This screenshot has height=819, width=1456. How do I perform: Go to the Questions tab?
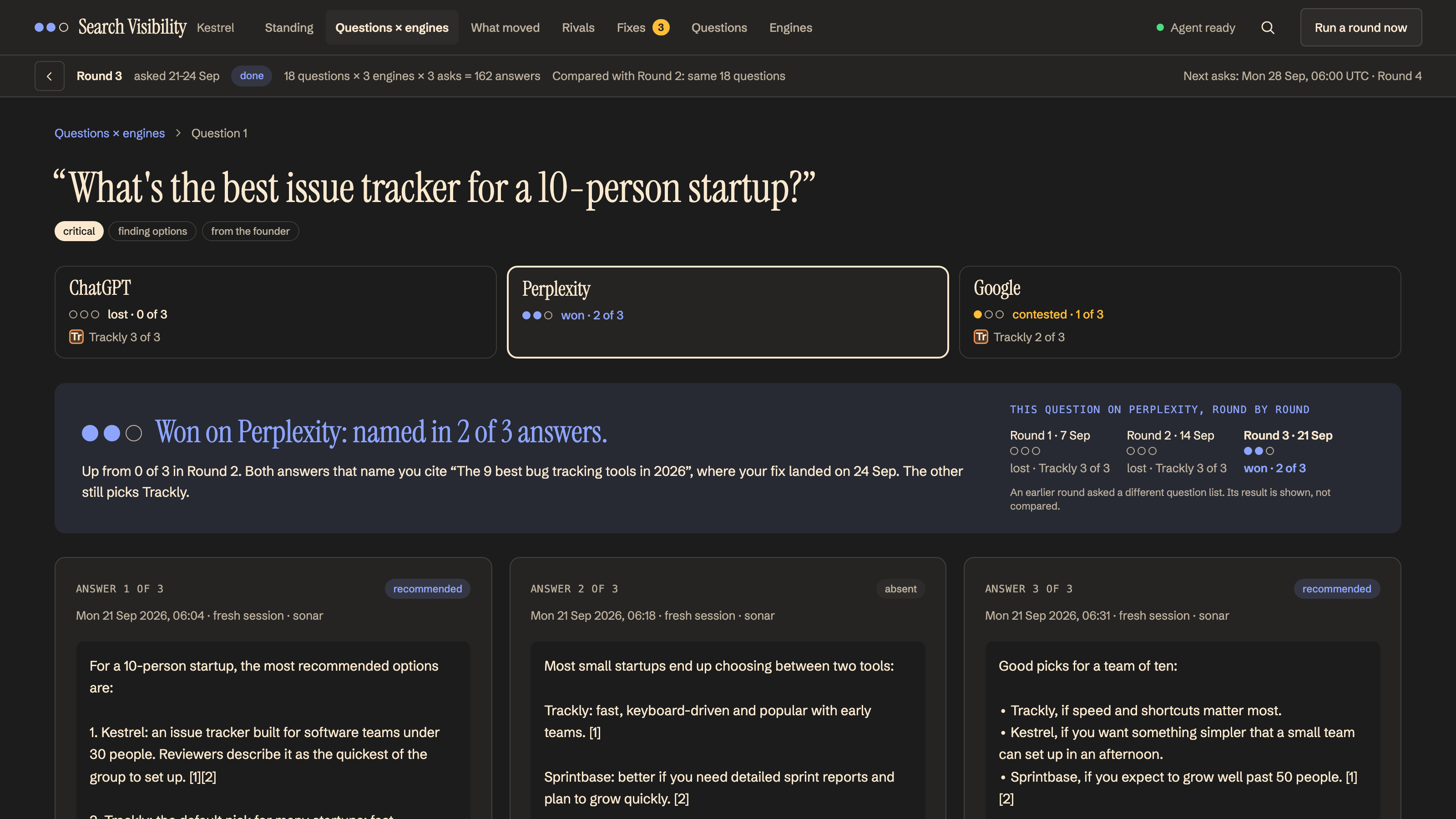719,27
